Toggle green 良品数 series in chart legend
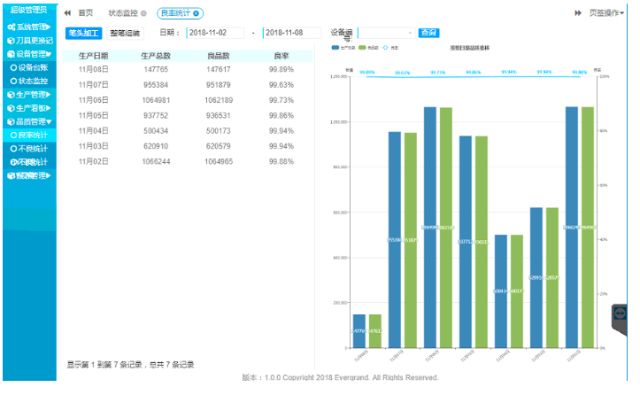640x395 pixels. 368,48
